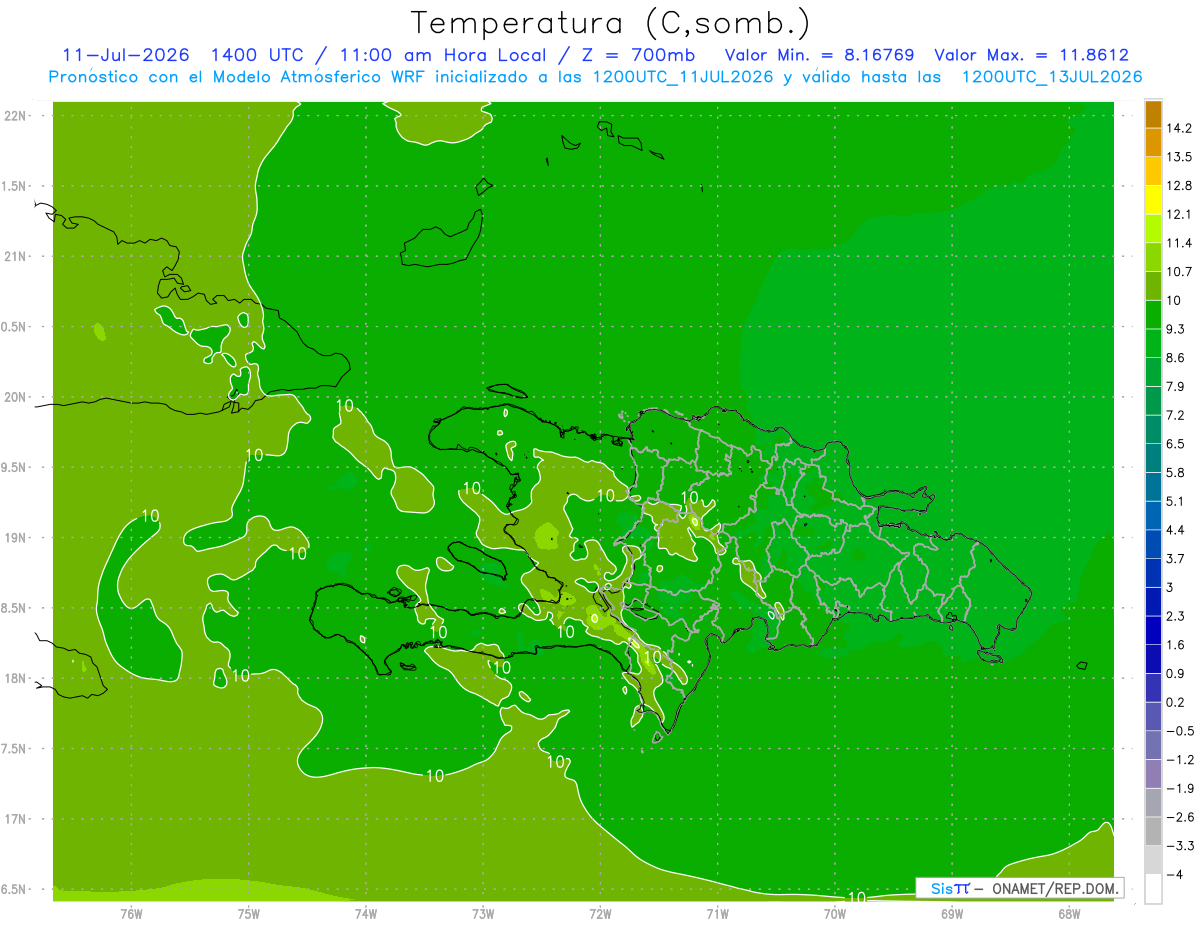This screenshot has width=1200, height=927.
Task: Click the 72W longitude axis label
Action: [x=600, y=913]
